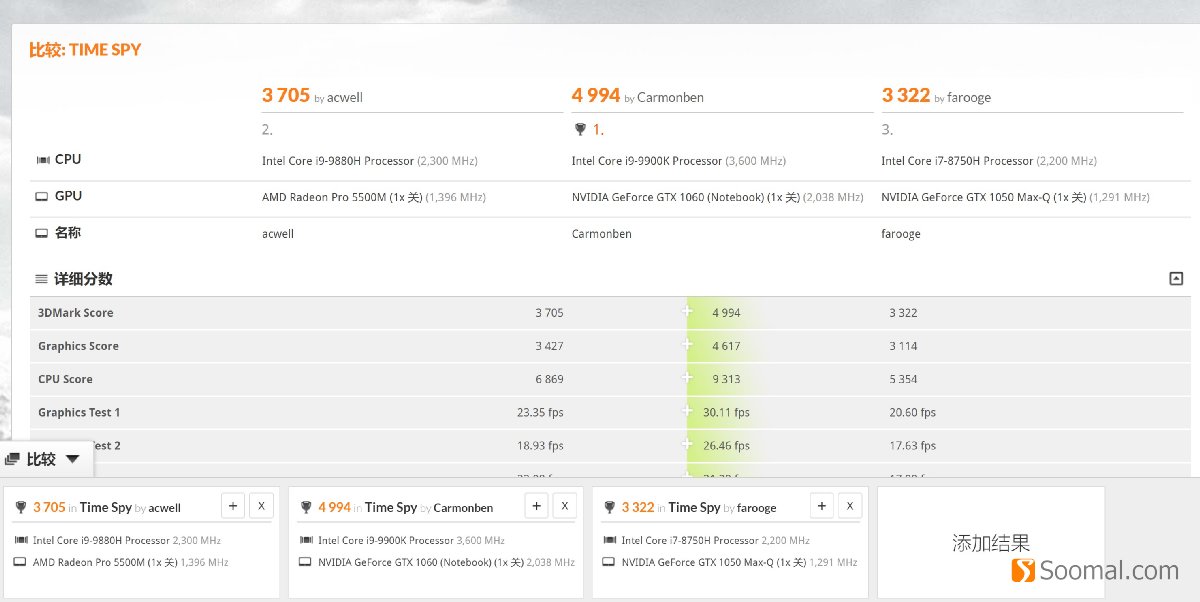Screen dimensions: 1200x602
Task: Remove Carmonben's result with the X button
Action: coord(565,506)
